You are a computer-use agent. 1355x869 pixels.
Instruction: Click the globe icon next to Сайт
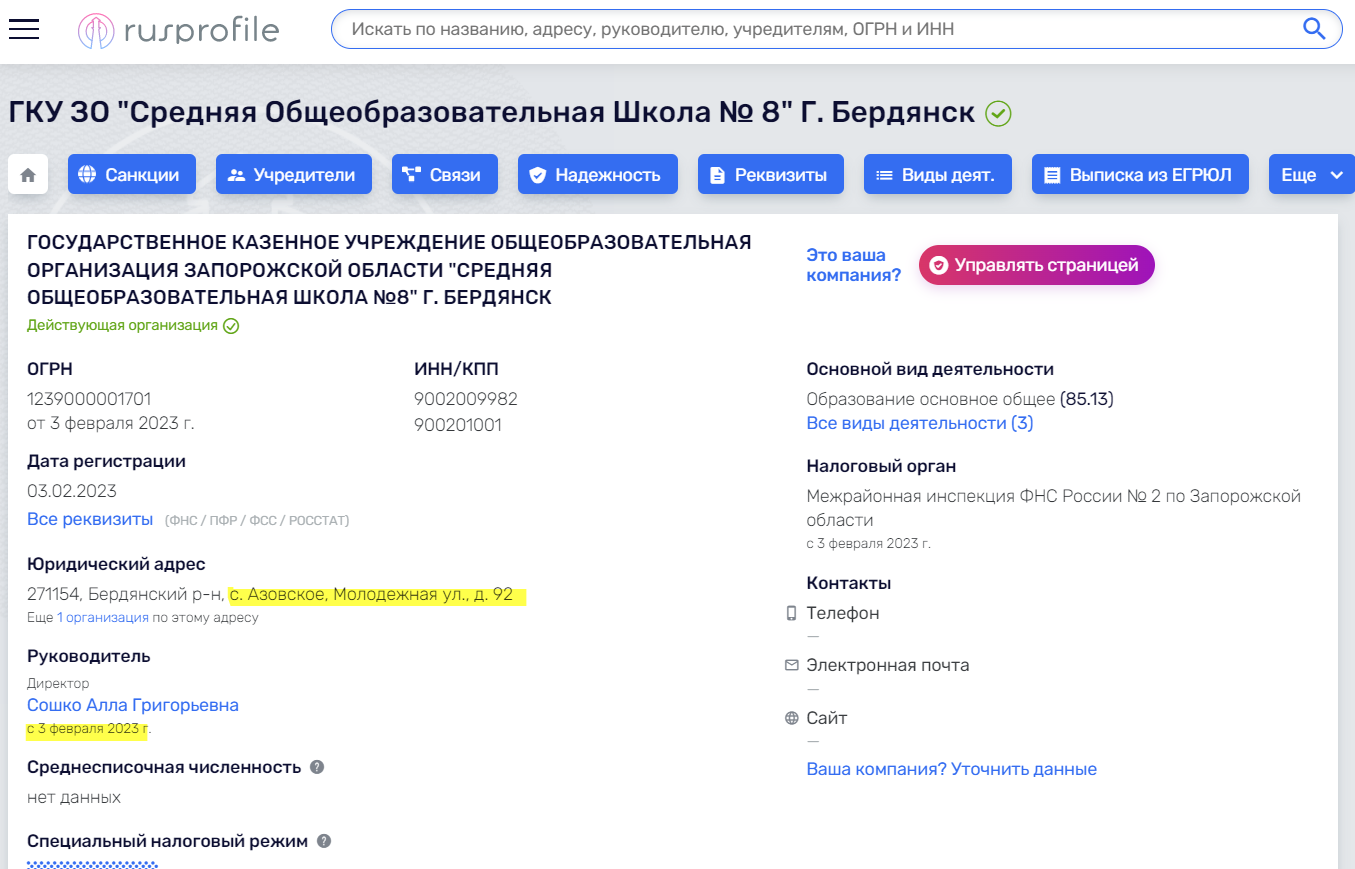[x=791, y=717]
